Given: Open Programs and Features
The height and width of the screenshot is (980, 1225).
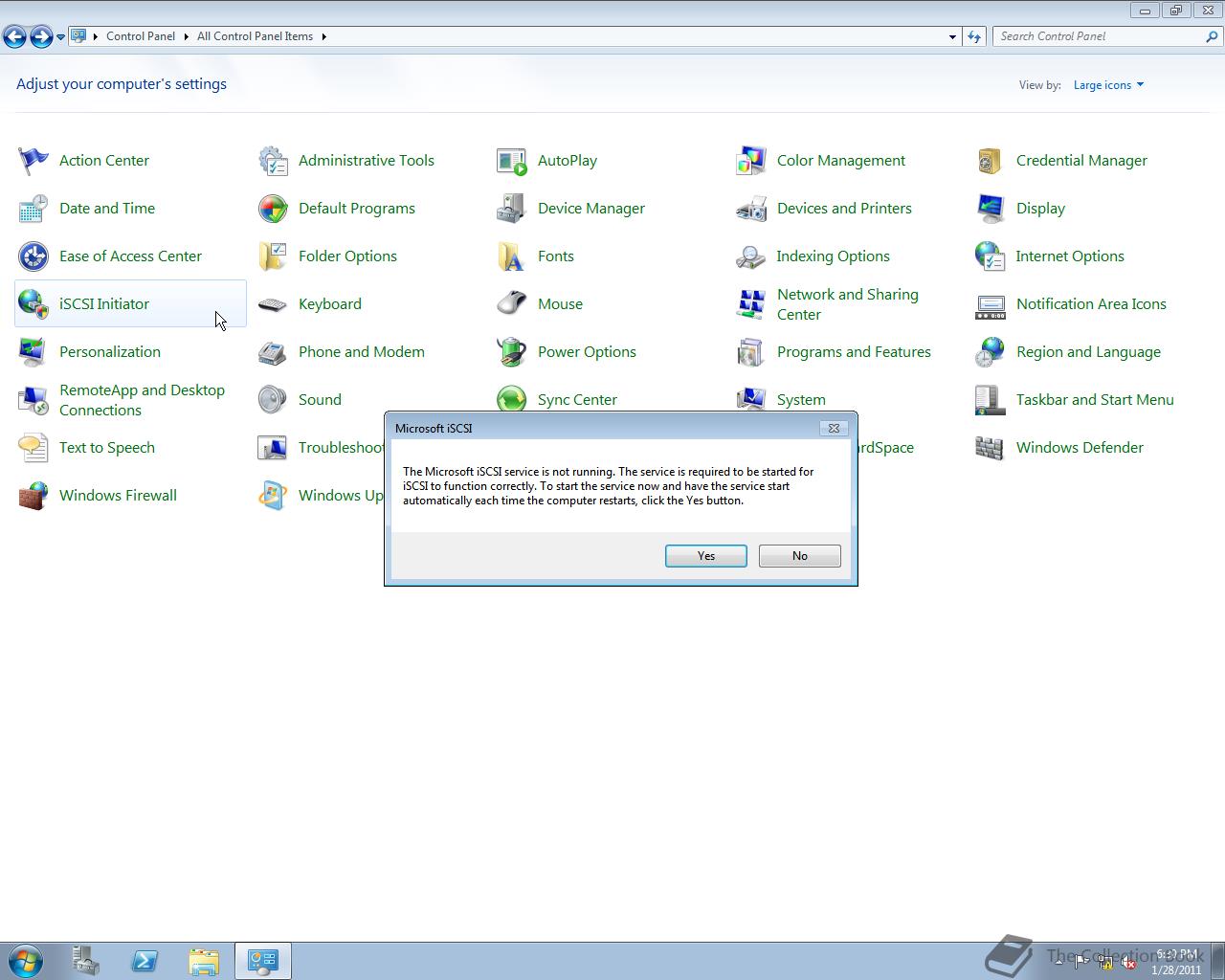Looking at the screenshot, I should (x=853, y=351).
